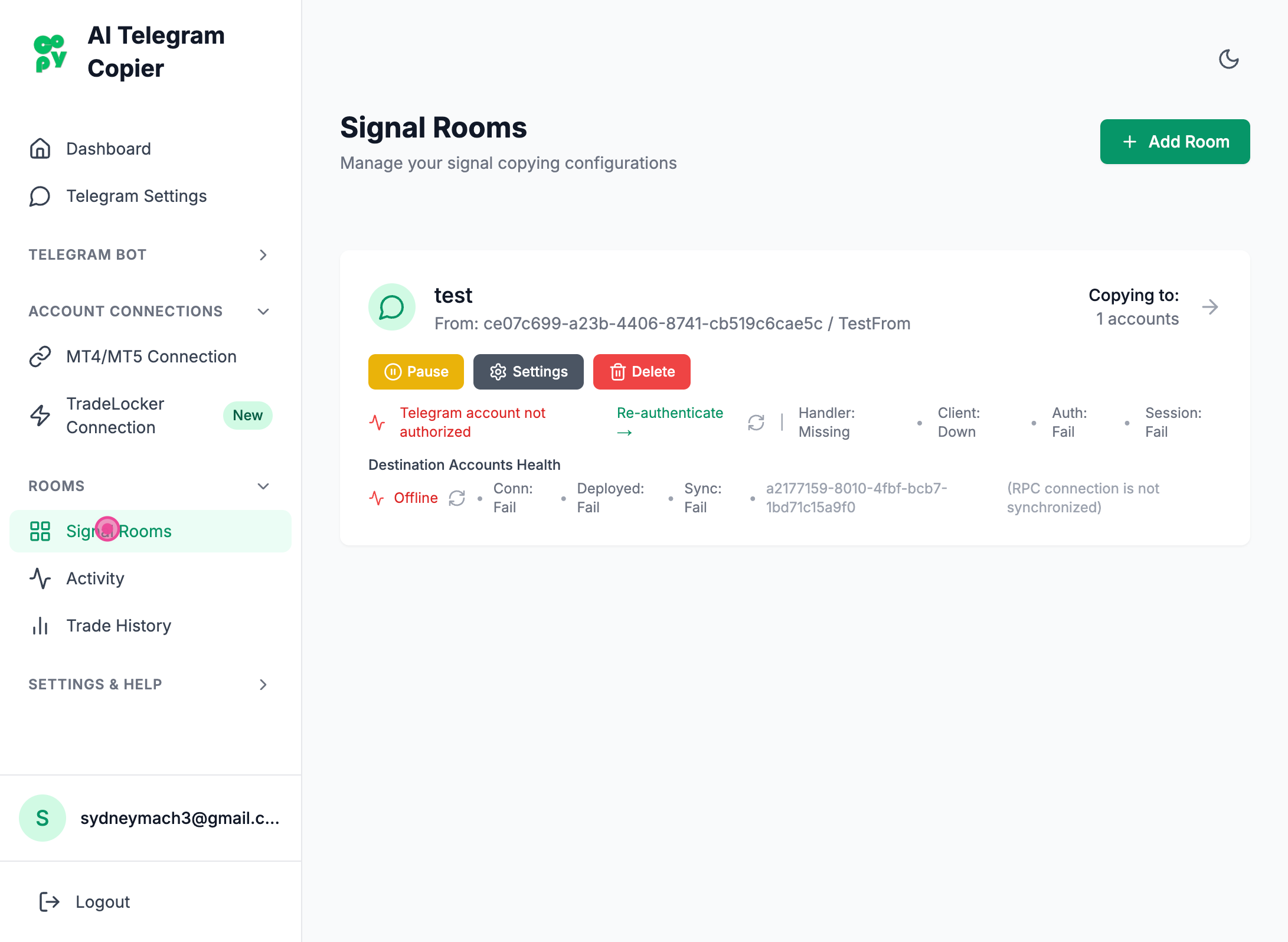
Task: Open TradeLocker Connection page
Action: pyautogui.click(x=115, y=416)
